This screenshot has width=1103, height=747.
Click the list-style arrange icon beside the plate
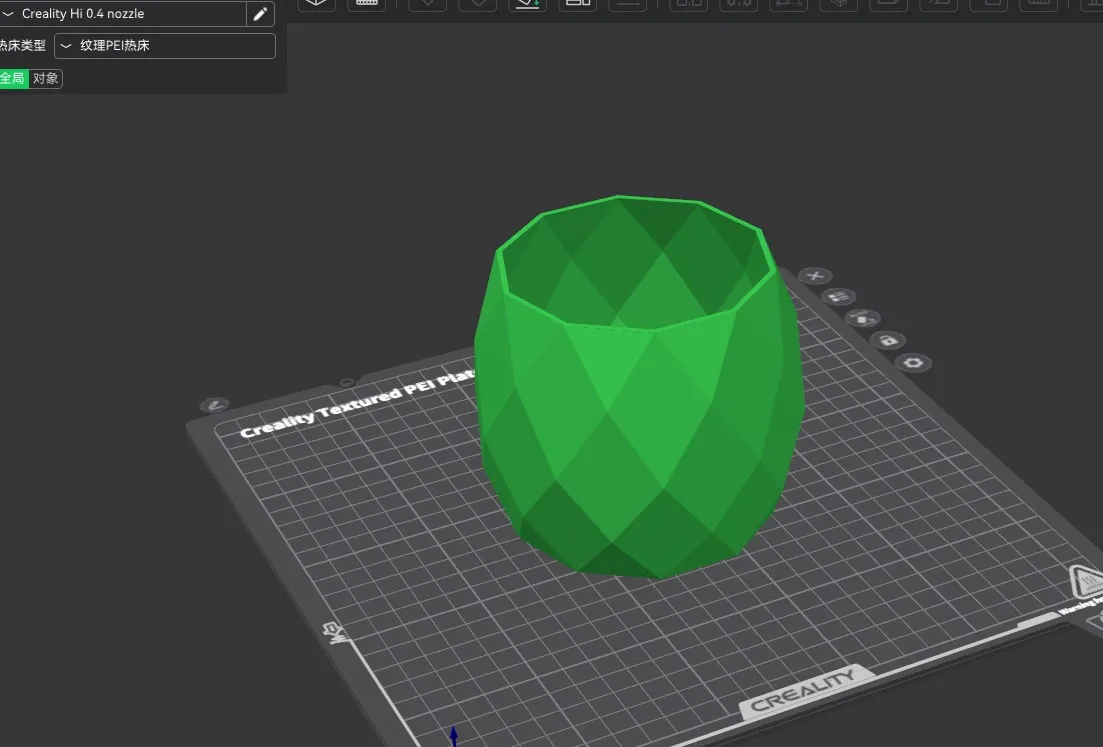point(839,297)
